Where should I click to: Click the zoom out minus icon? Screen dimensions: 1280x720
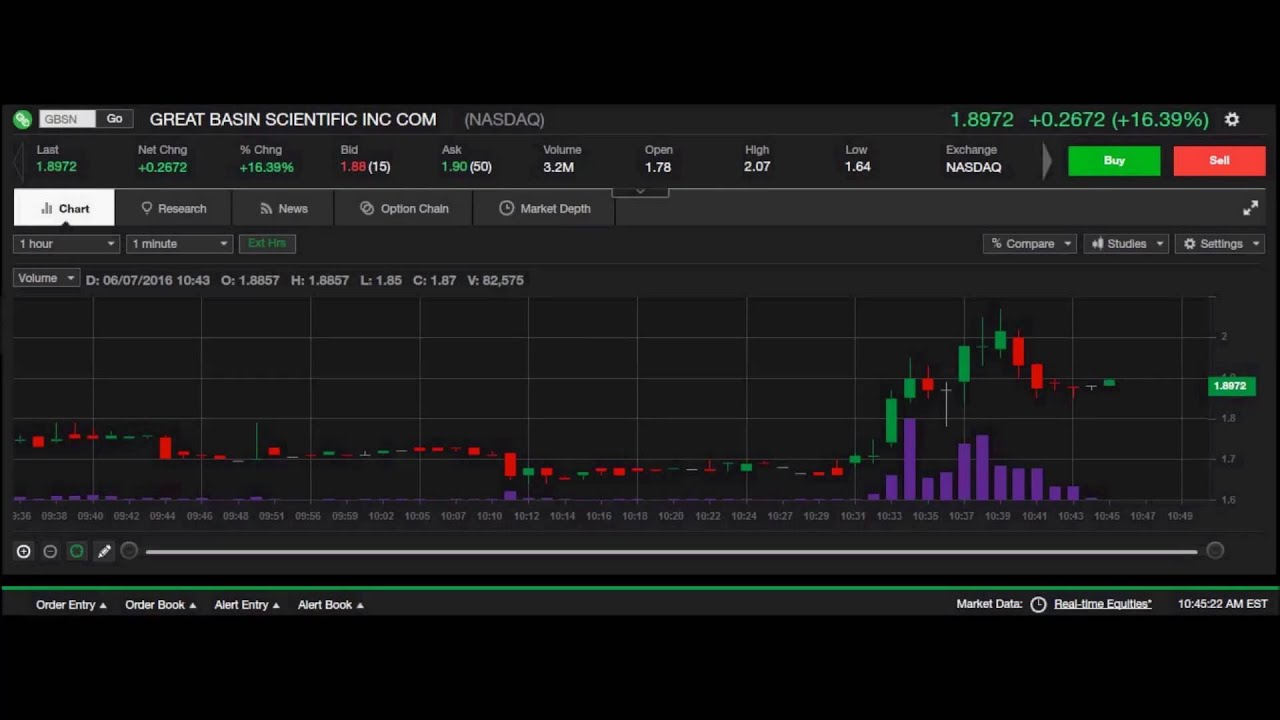[x=50, y=551]
